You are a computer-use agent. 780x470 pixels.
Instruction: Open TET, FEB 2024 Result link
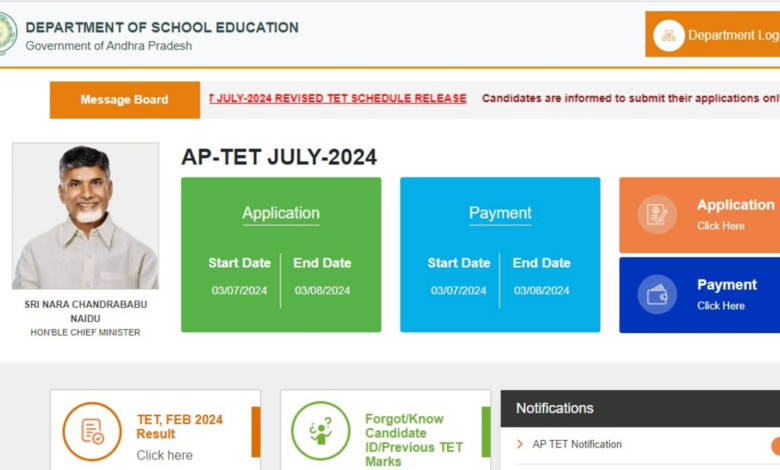180,427
